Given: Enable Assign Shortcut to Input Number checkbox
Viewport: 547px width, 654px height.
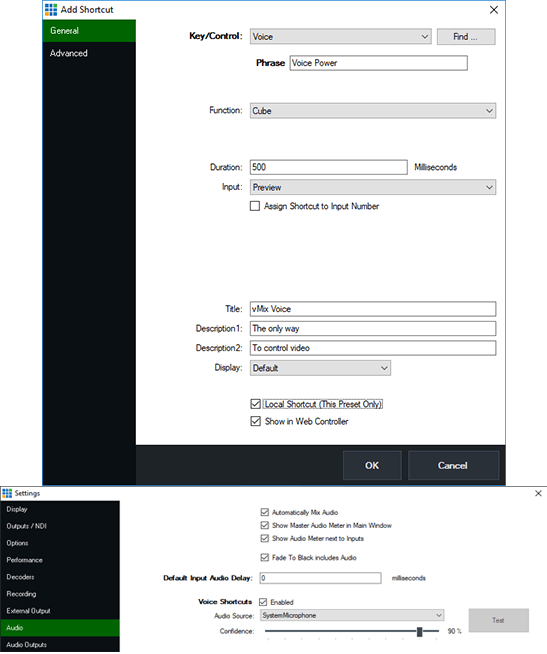Looking at the screenshot, I should click(255, 206).
